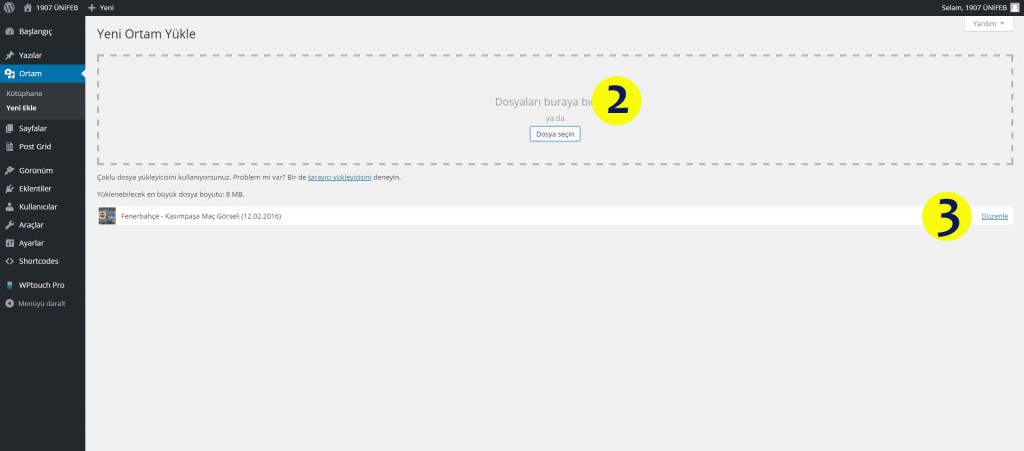1024x451 pixels.
Task: Click the Düzenle link for uploaded image
Action: 994,216
